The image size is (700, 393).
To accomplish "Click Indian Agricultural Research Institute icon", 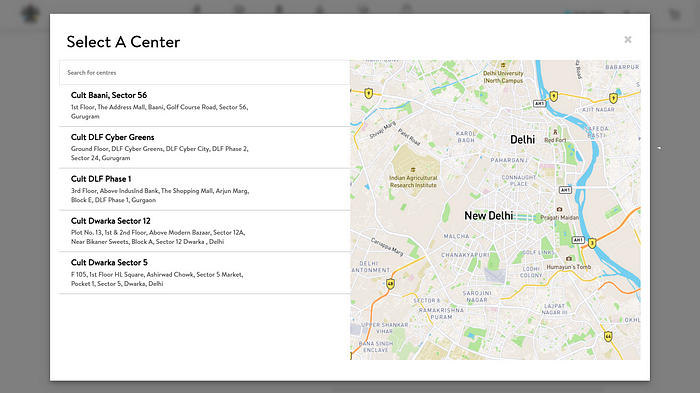I will coord(413,170).
